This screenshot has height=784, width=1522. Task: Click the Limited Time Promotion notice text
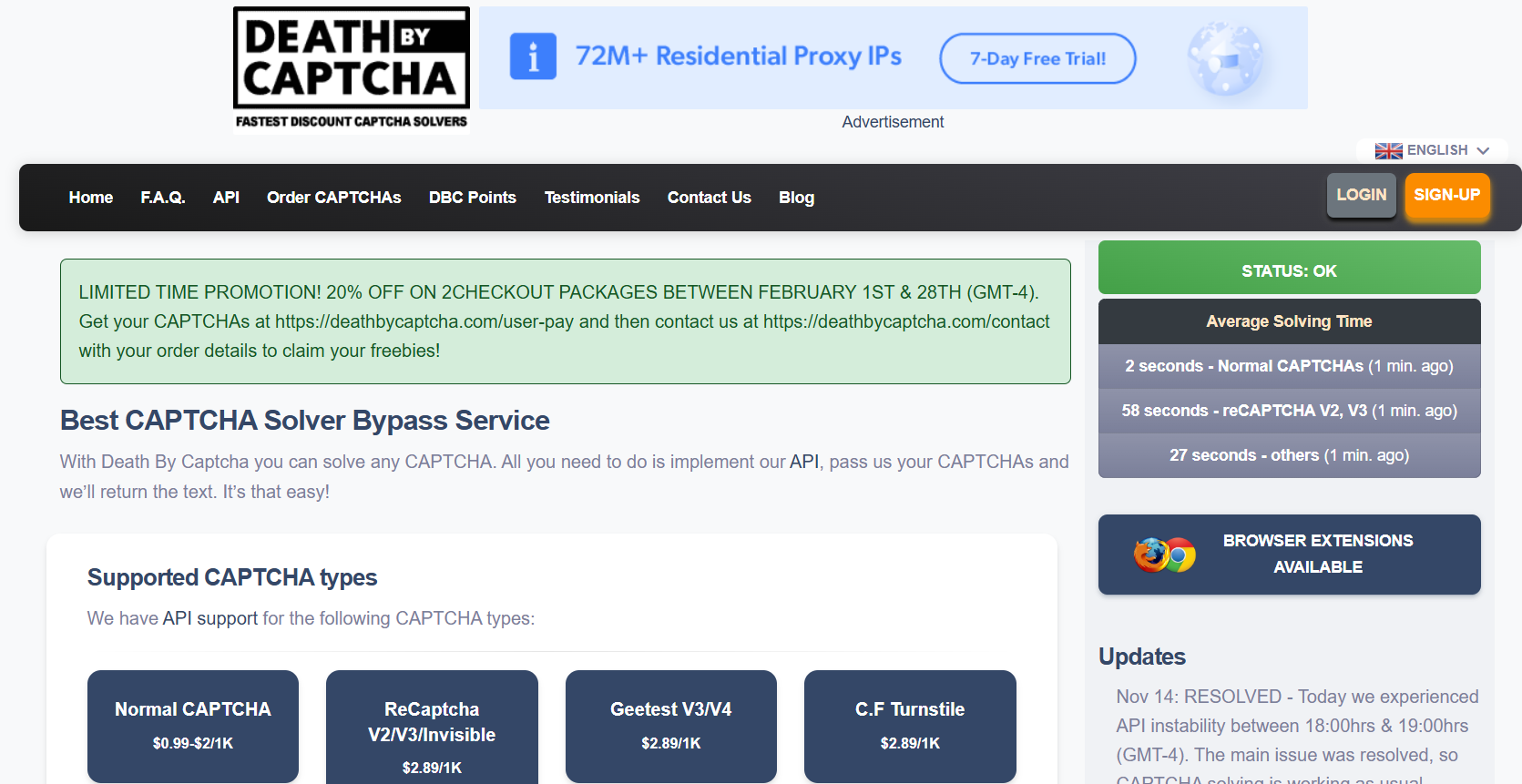[565, 321]
